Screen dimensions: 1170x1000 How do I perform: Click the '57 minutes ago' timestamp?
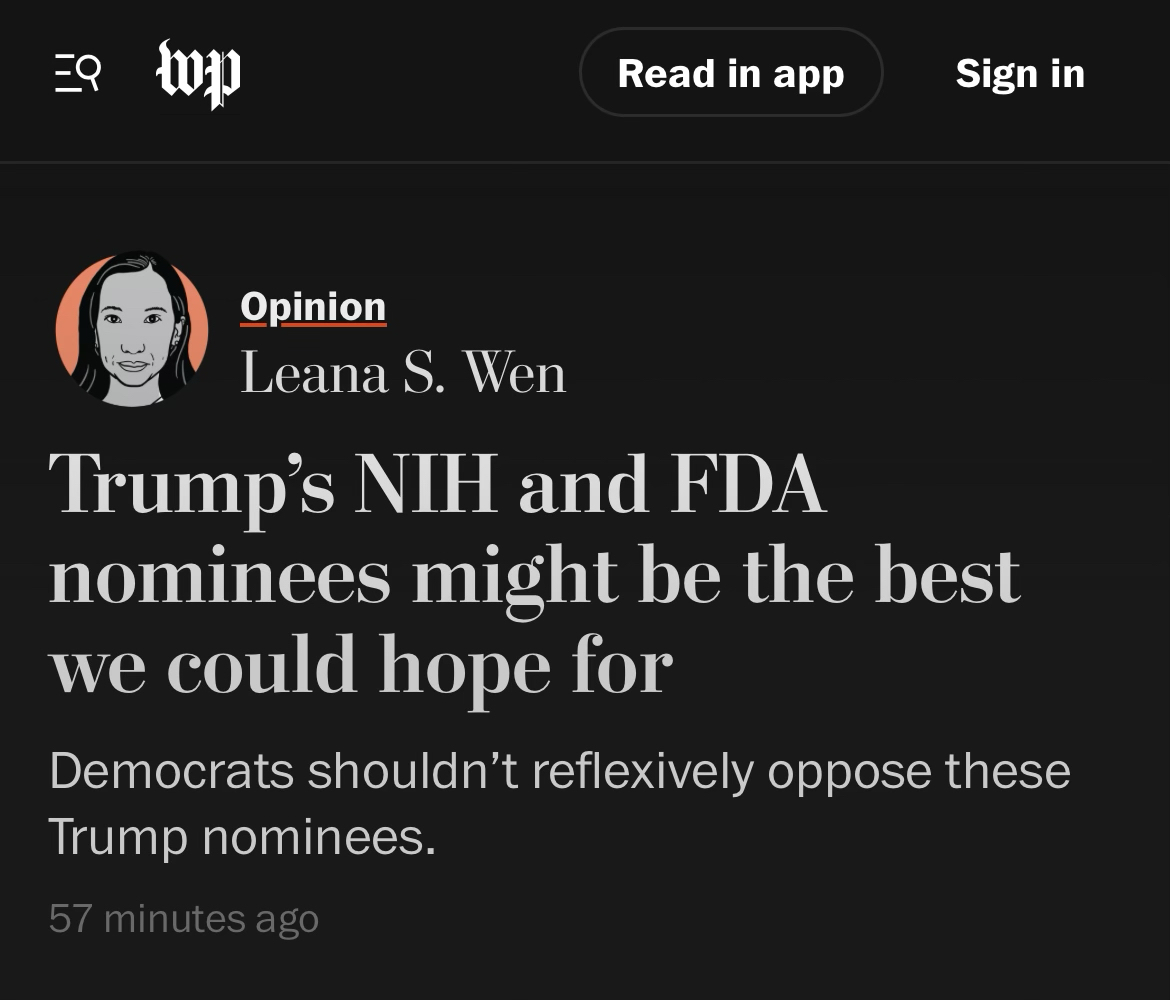pyautogui.click(x=184, y=918)
